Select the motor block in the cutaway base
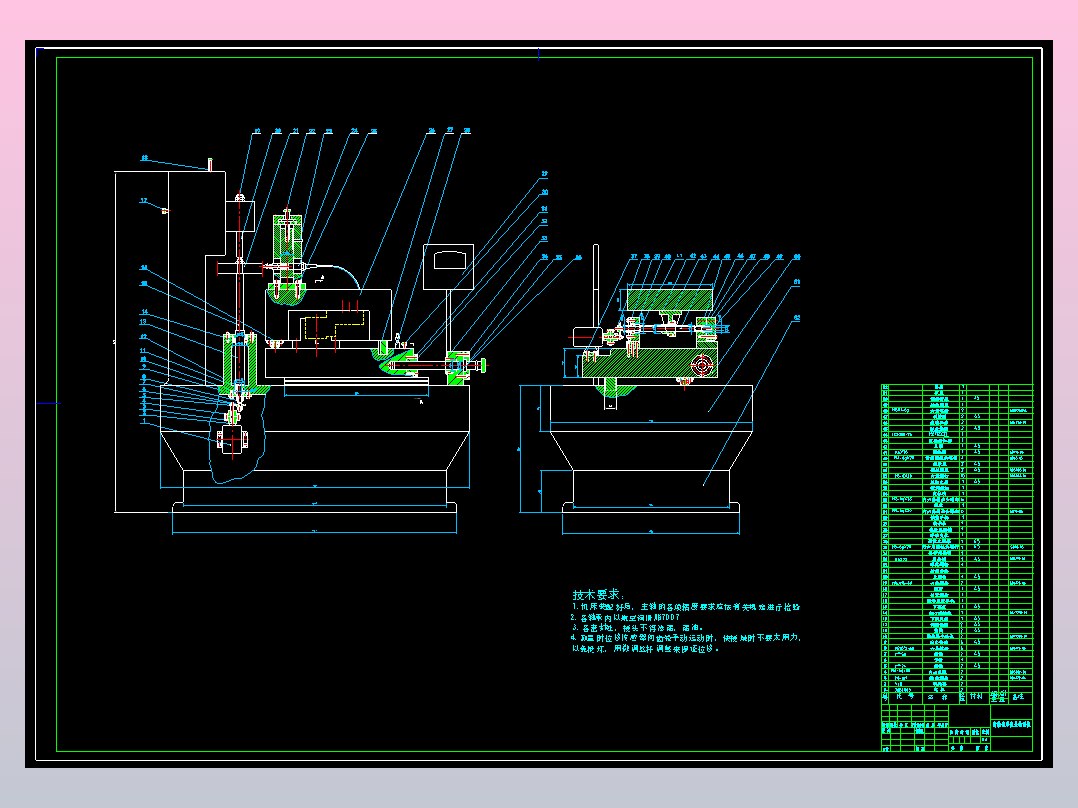Viewport: 1078px width, 808px height. pos(232,437)
